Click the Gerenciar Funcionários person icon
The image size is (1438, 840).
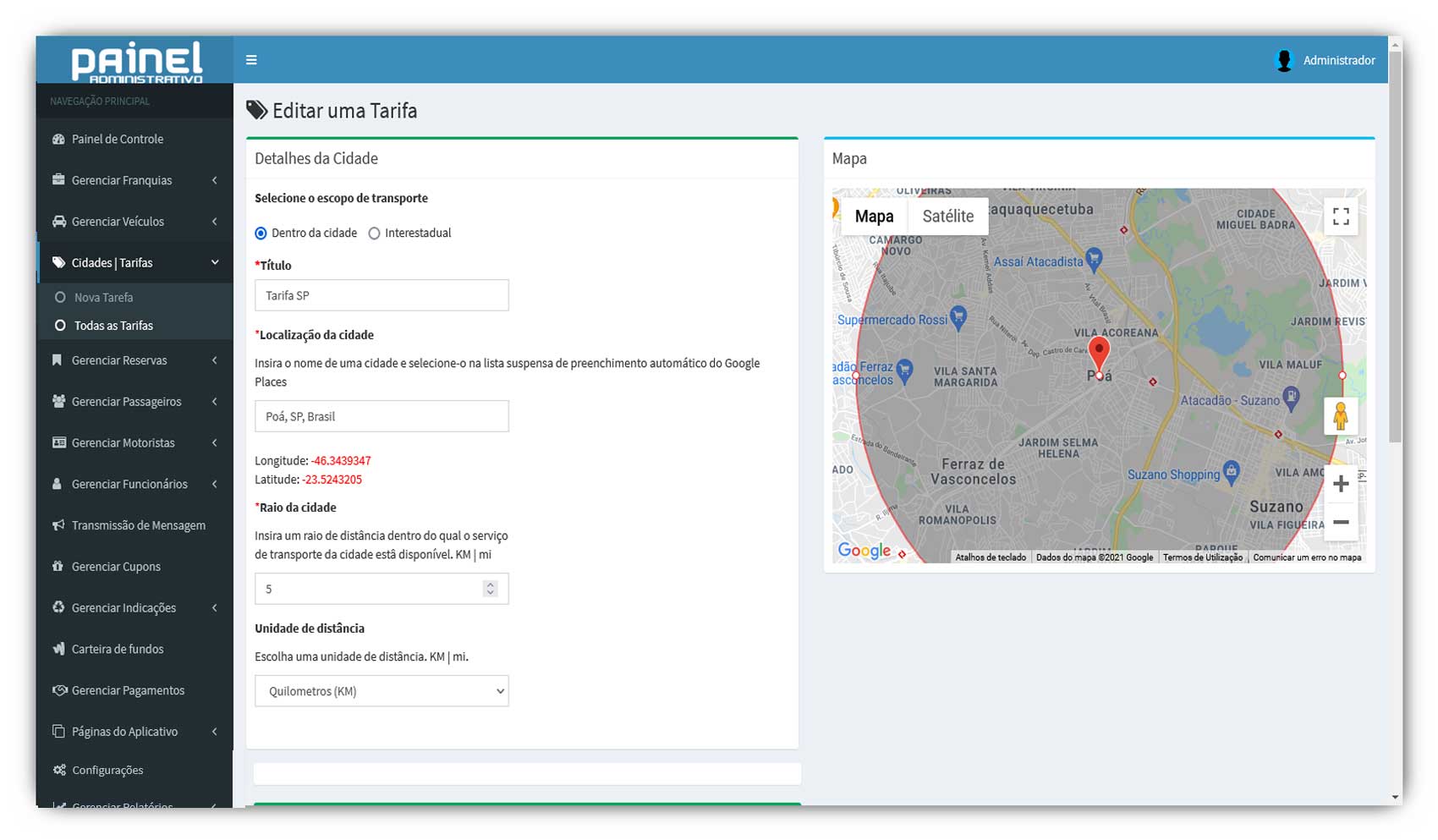[x=57, y=484]
